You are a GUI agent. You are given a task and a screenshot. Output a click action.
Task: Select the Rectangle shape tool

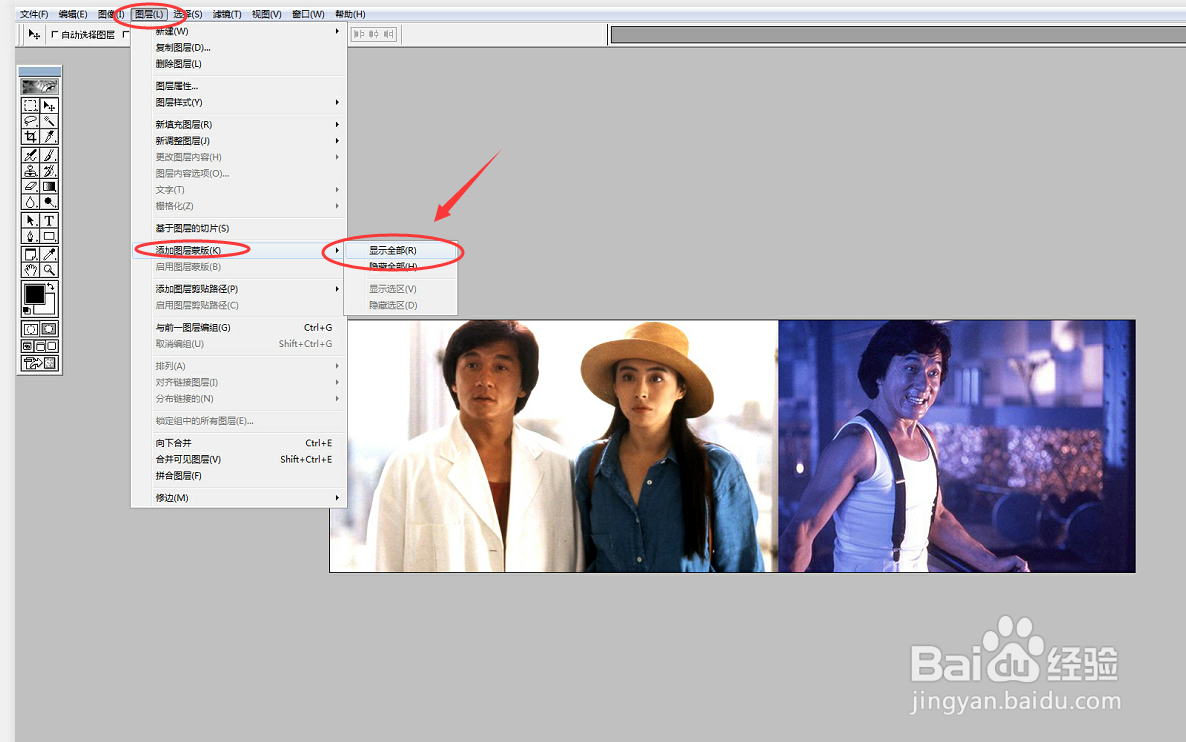point(49,236)
